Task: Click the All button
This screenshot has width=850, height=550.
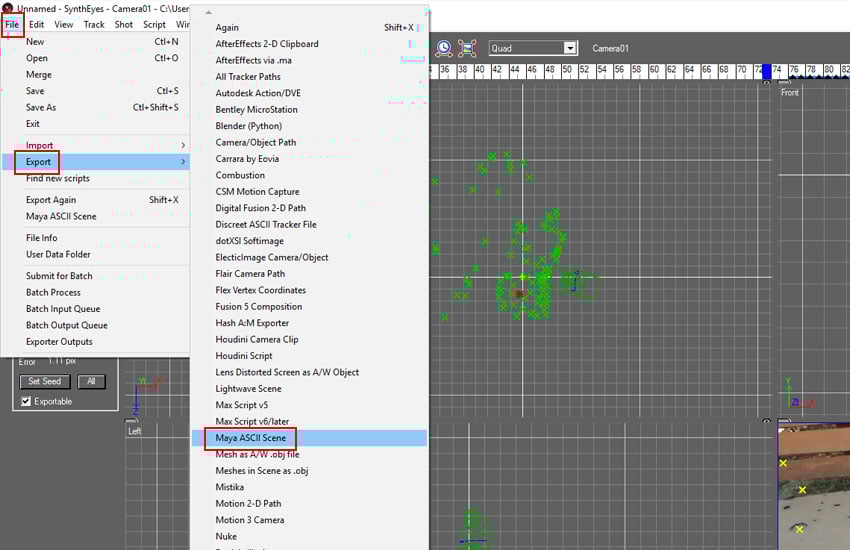Action: point(91,381)
